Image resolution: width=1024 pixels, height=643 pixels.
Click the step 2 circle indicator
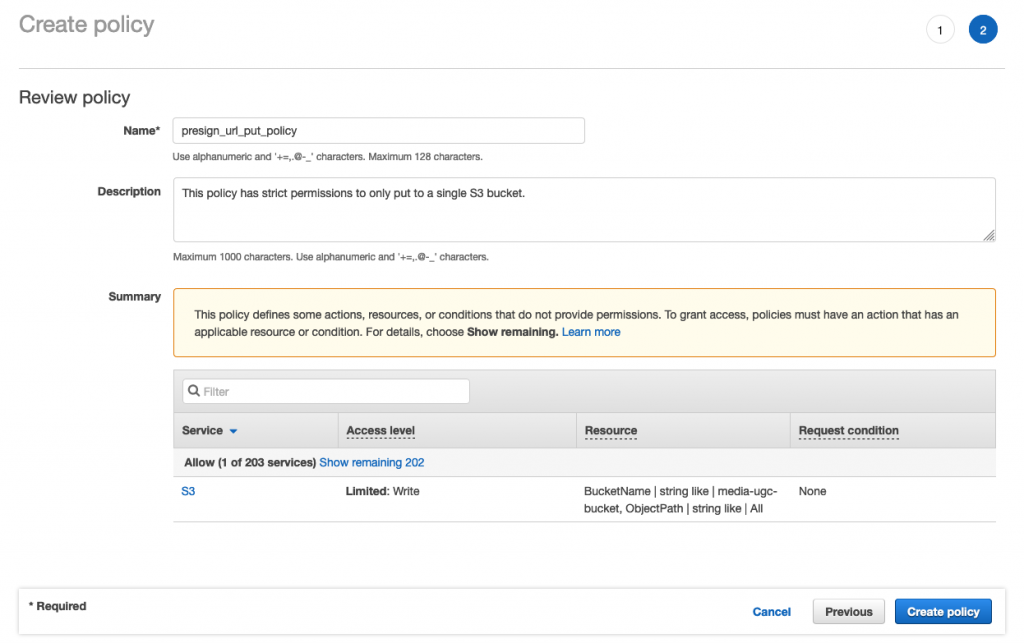click(982, 30)
